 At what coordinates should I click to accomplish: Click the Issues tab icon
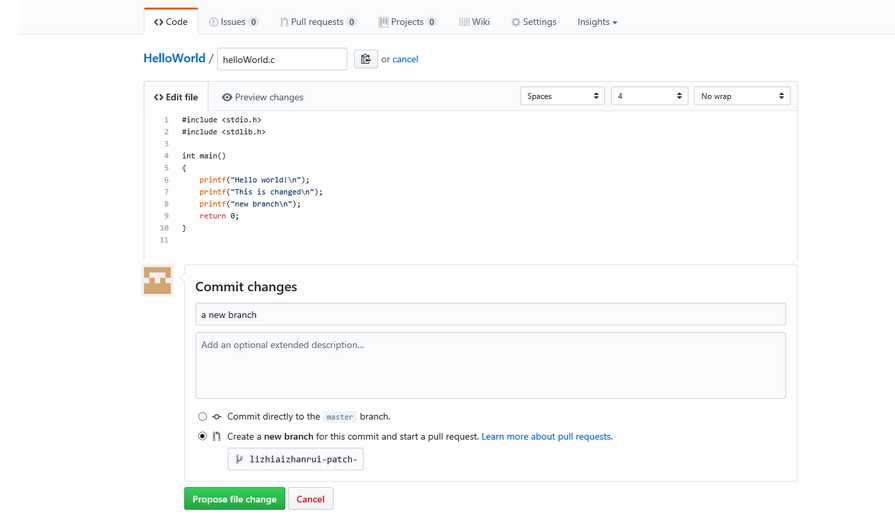[214, 22]
